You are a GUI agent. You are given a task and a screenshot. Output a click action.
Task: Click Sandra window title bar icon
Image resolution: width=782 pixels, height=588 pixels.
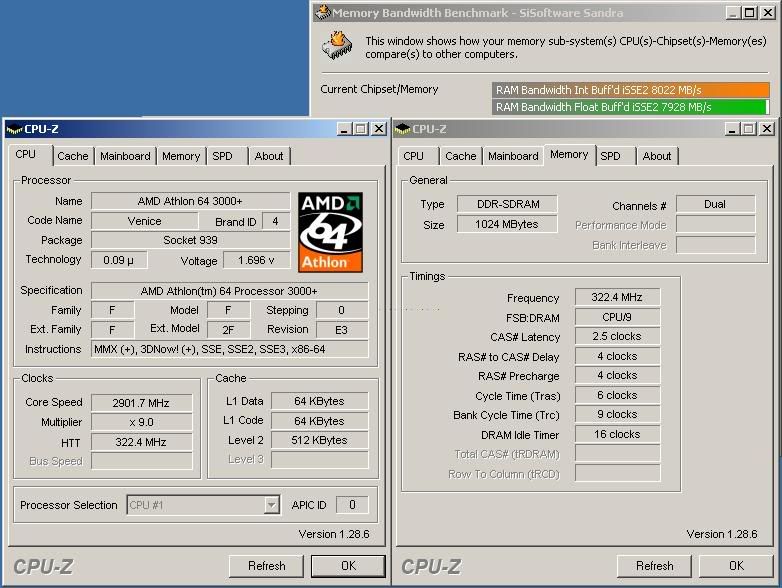(324, 12)
